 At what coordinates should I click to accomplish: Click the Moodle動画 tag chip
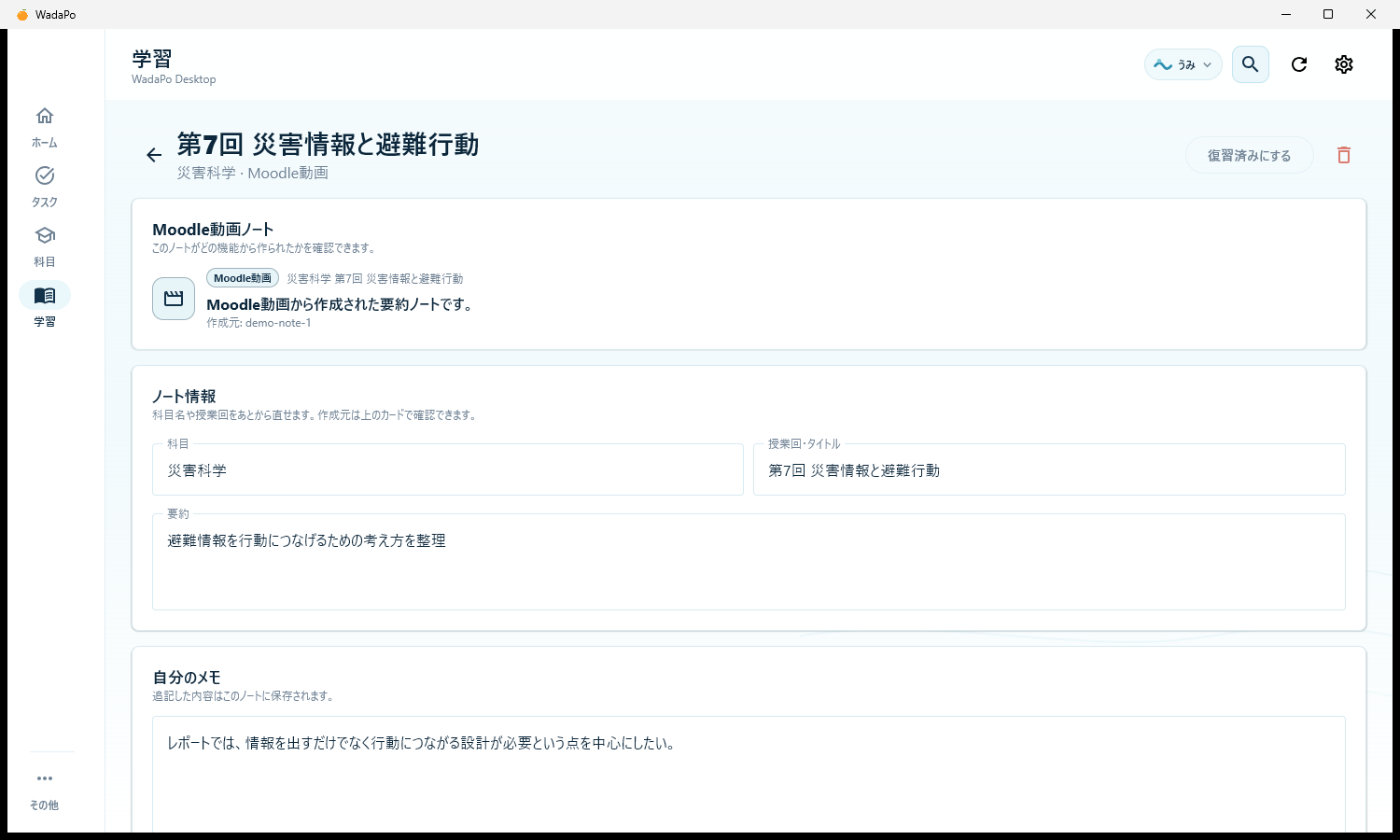click(x=243, y=278)
